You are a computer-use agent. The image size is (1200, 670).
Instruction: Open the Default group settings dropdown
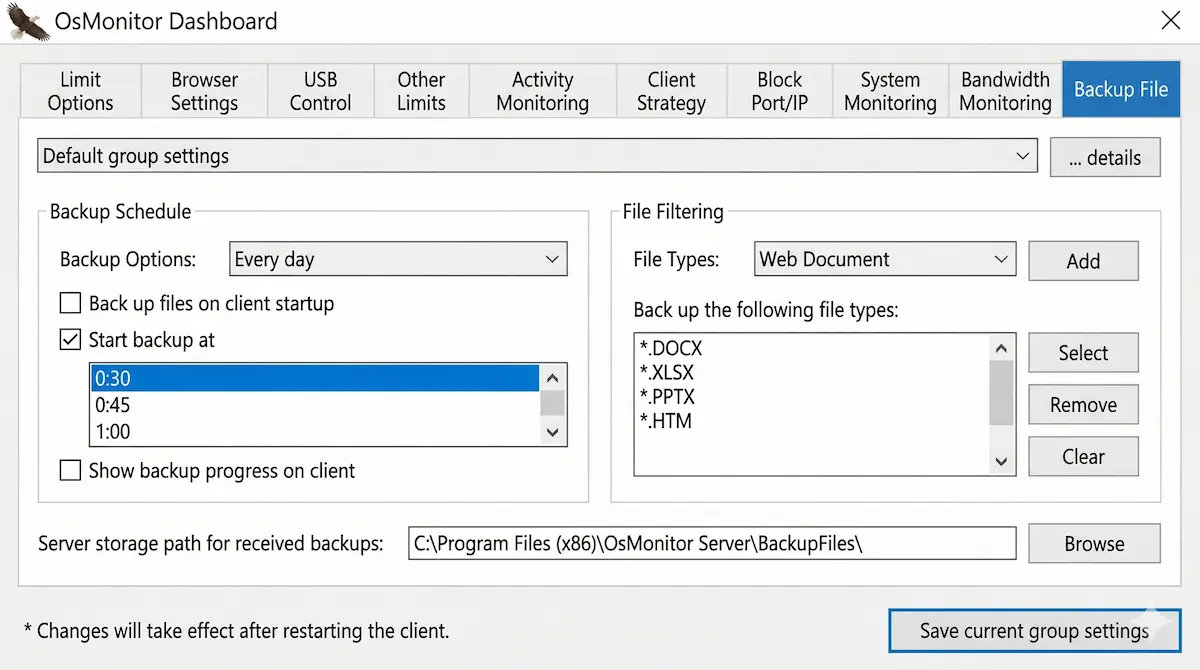(x=1022, y=156)
